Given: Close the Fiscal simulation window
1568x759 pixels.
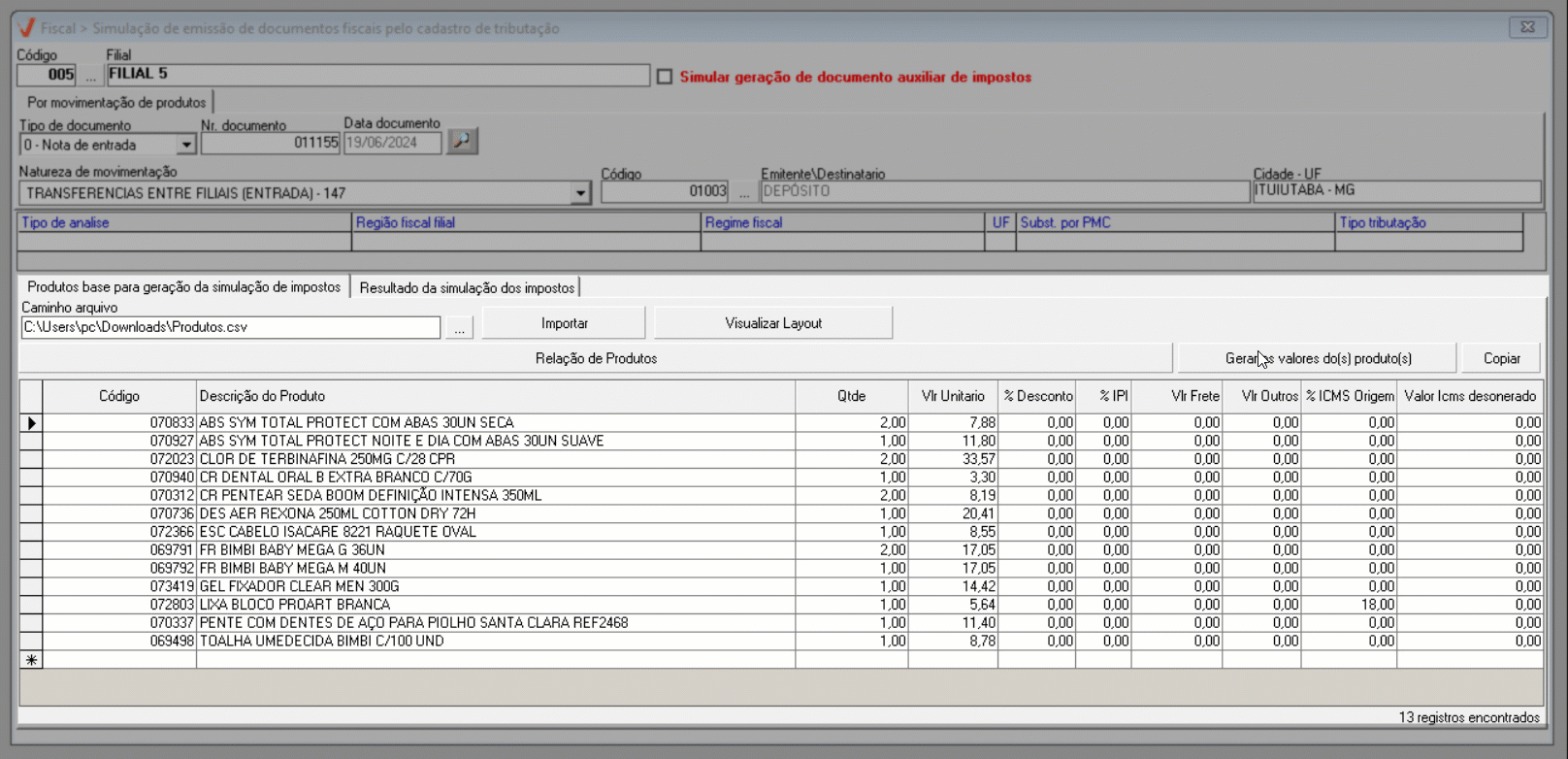Looking at the screenshot, I should 1526,27.
